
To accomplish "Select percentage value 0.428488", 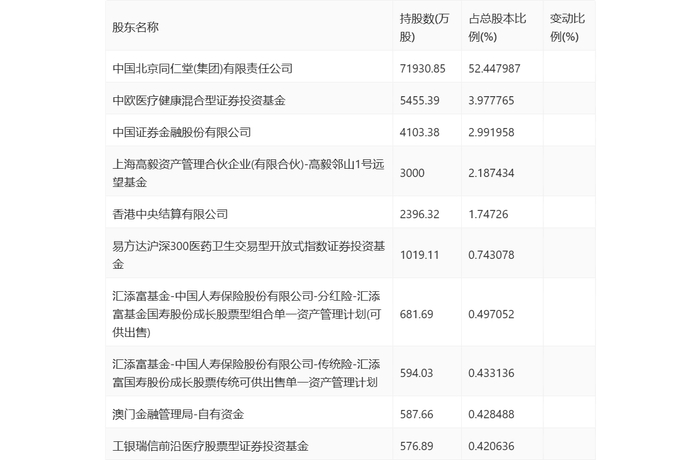I will click(x=491, y=414).
